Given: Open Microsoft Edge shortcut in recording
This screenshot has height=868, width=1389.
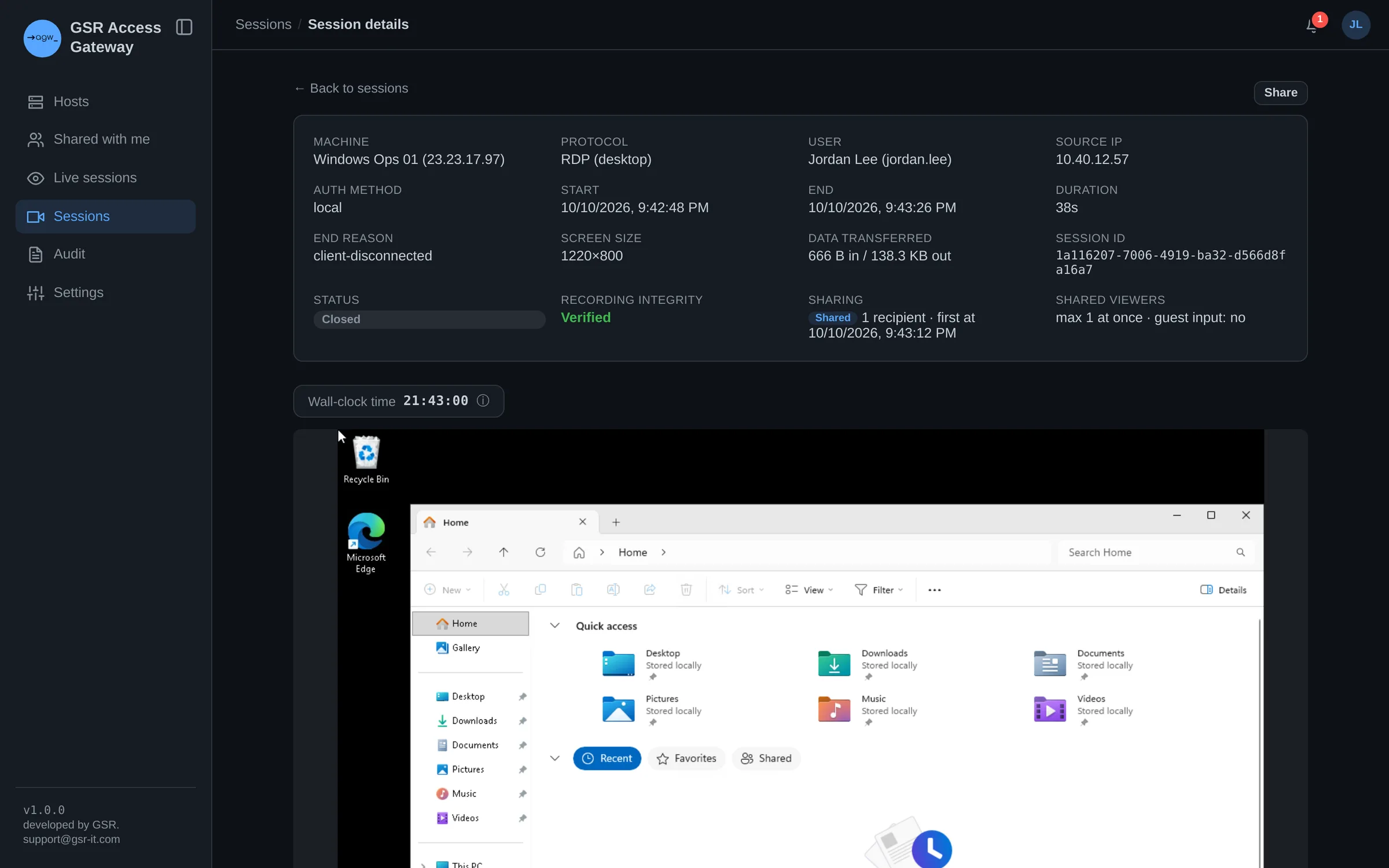Looking at the screenshot, I should pyautogui.click(x=366, y=543).
